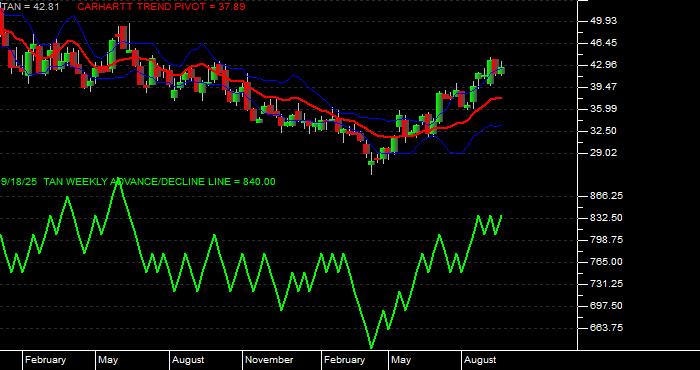Click the TAN WEEKLY ADVANCE/DECLINE LINE = 840.00 label

(159, 182)
